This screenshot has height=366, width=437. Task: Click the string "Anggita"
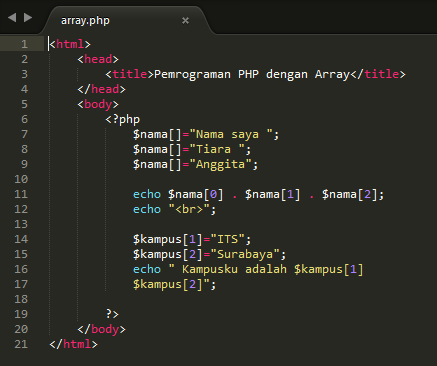pyautogui.click(x=220, y=164)
